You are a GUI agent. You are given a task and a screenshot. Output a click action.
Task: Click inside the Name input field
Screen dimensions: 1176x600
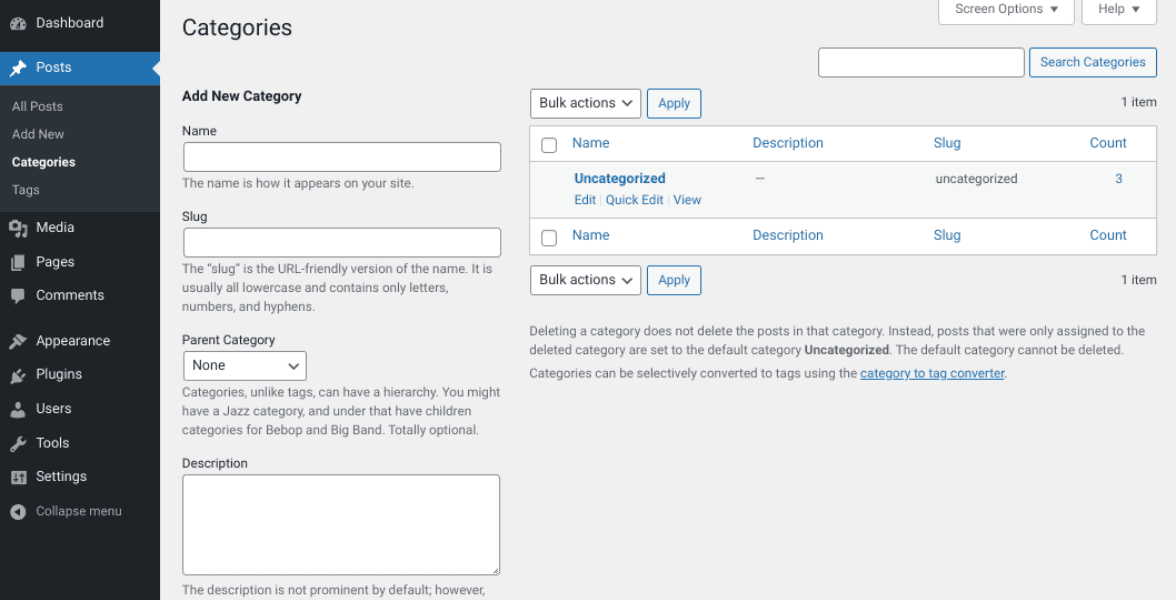point(341,156)
